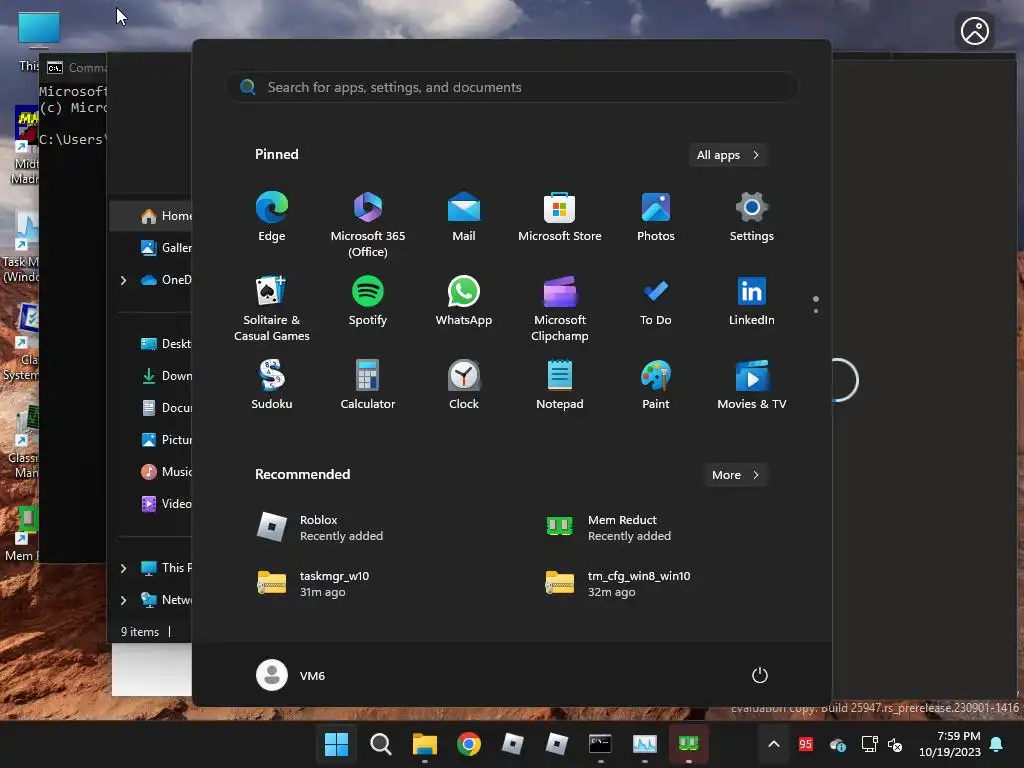Viewport: 1024px width, 768px height.
Task: Launch Movies & TV
Action: [x=752, y=385]
